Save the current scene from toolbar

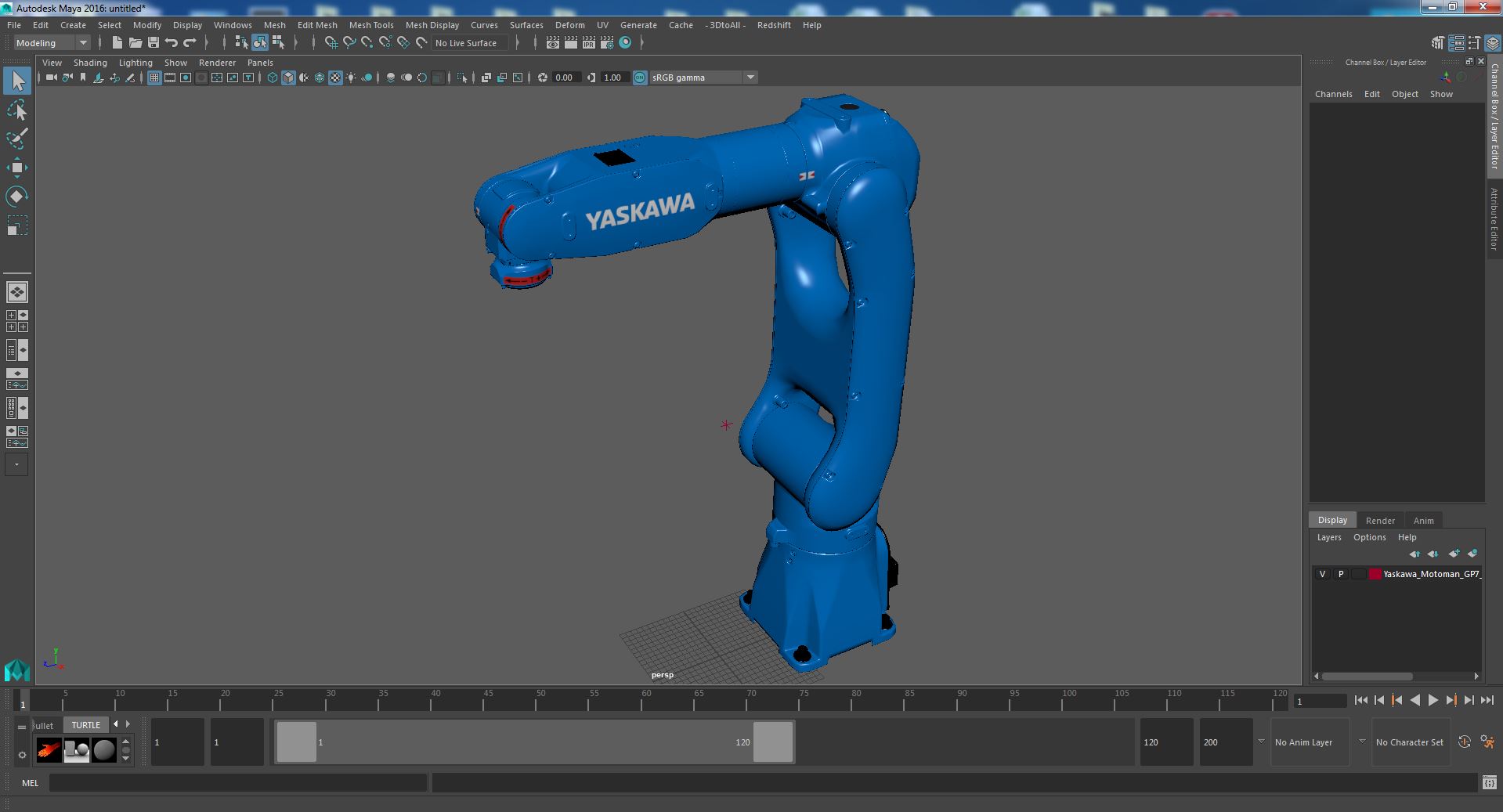(153, 43)
